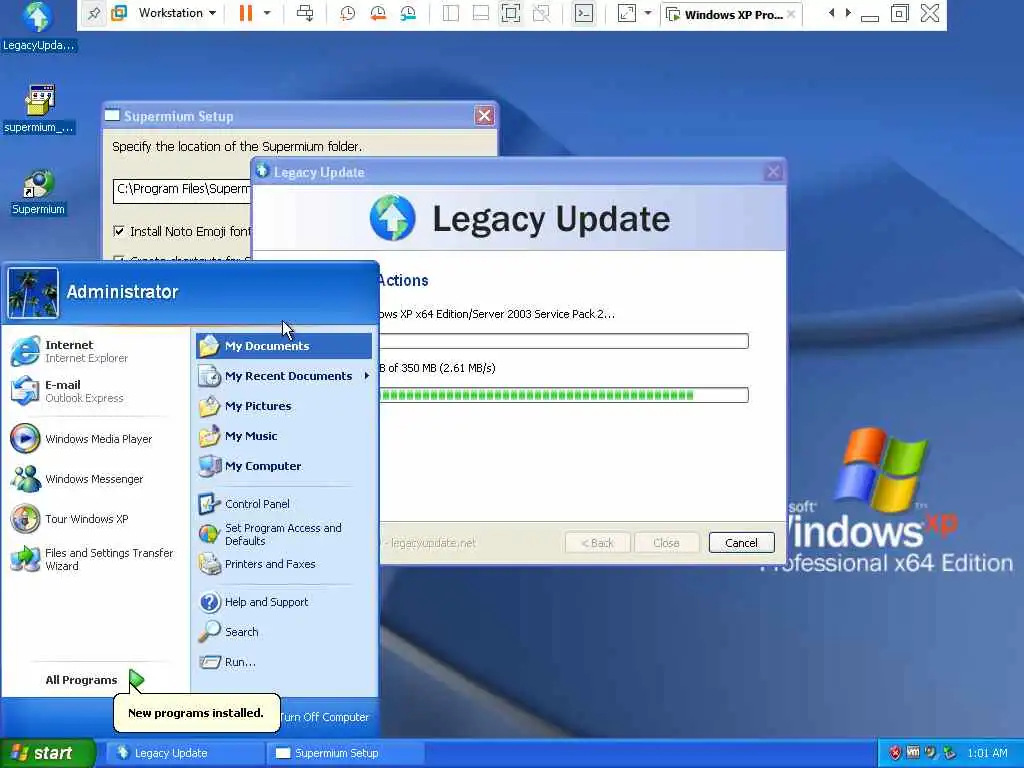Open Files and Settings Transfer Wizard
The height and width of the screenshot is (768, 1024).
point(95,559)
